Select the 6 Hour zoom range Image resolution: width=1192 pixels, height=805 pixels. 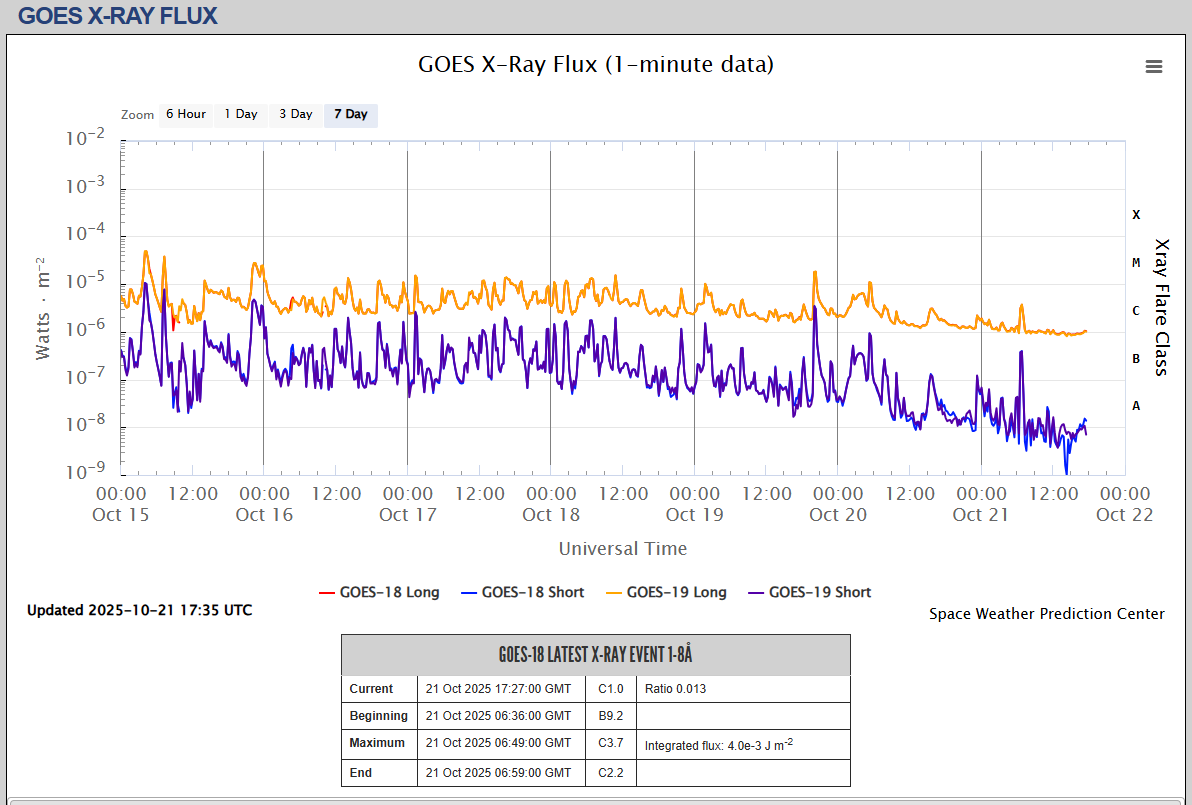(x=186, y=114)
